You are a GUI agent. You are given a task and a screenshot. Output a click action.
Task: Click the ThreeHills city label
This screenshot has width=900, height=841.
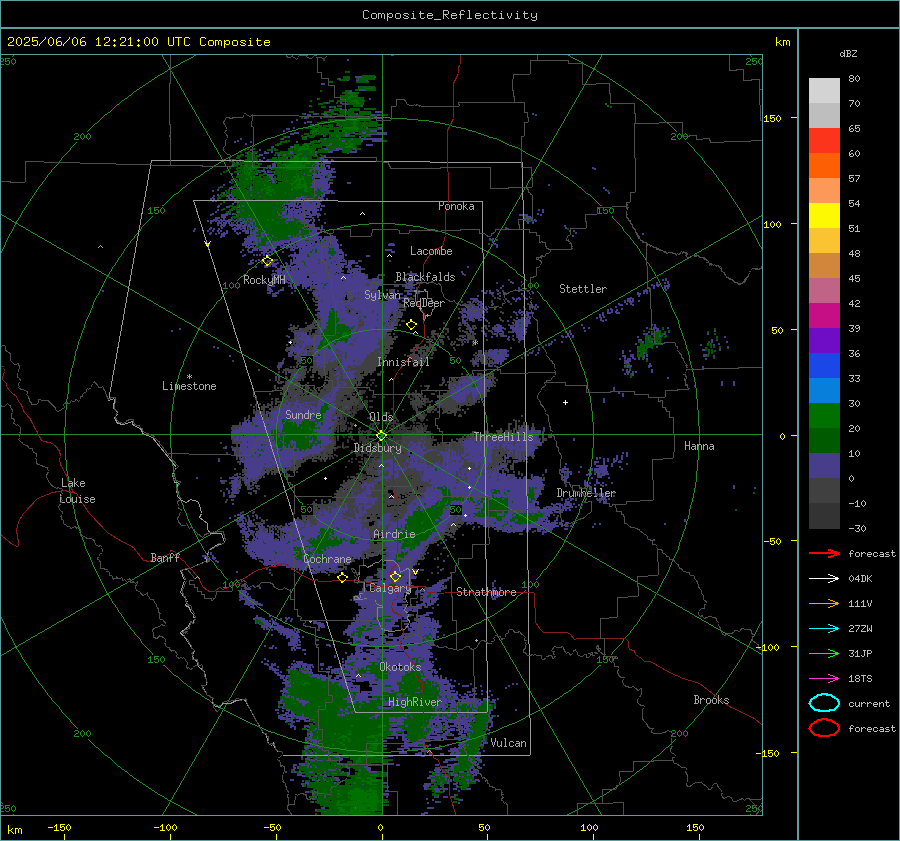pyautogui.click(x=503, y=437)
